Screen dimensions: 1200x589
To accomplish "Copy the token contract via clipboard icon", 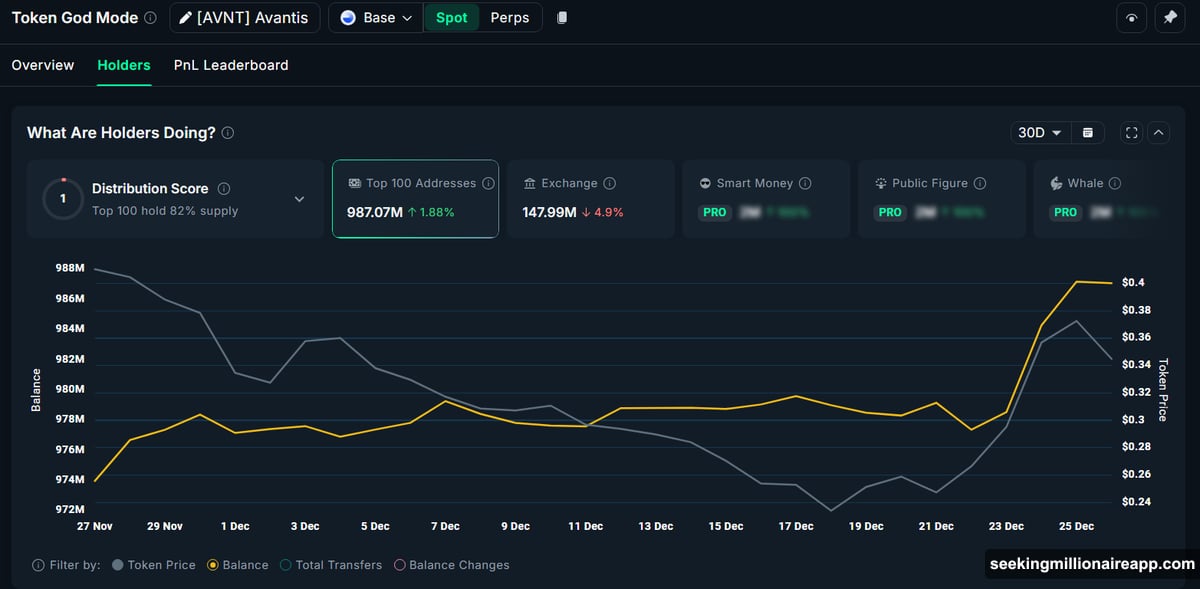I will (x=562, y=17).
